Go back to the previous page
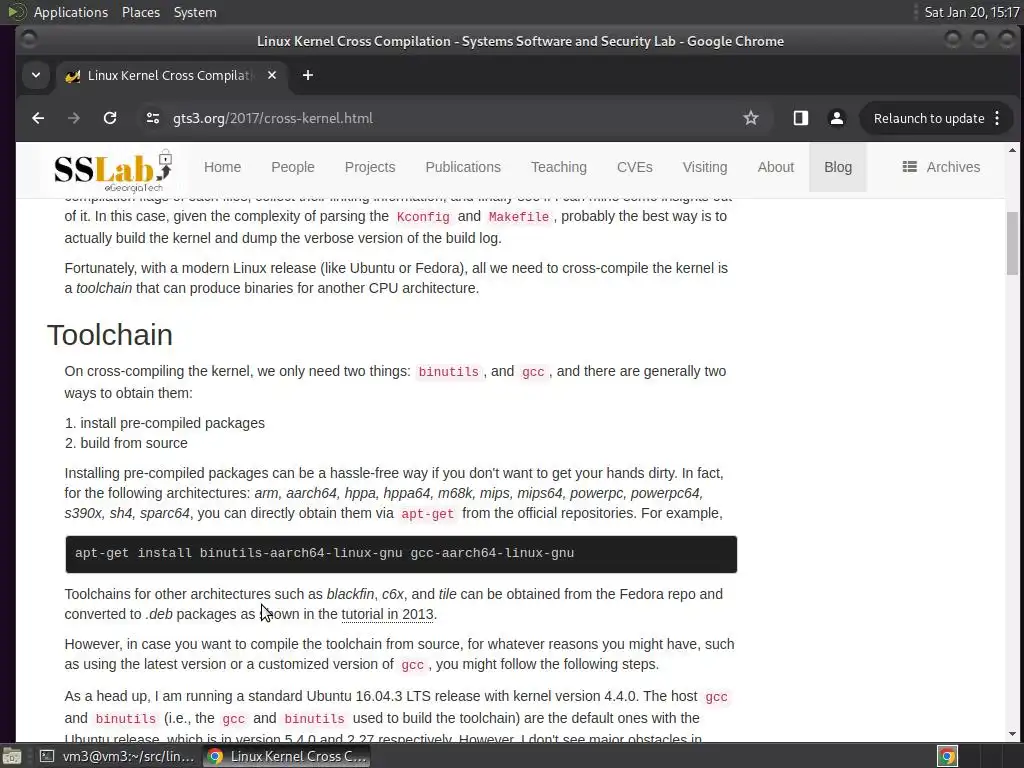The image size is (1024, 768). (38, 118)
